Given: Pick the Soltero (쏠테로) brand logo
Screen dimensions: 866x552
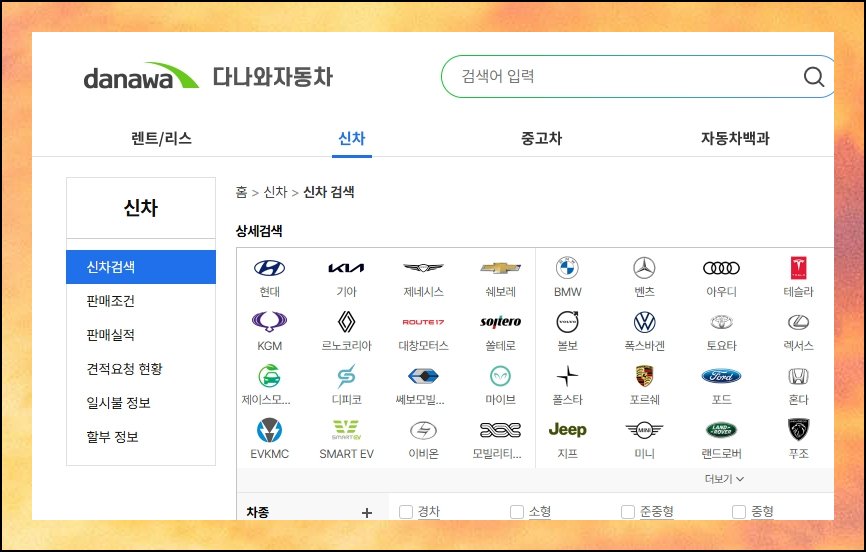Looking at the screenshot, I should 500,322.
